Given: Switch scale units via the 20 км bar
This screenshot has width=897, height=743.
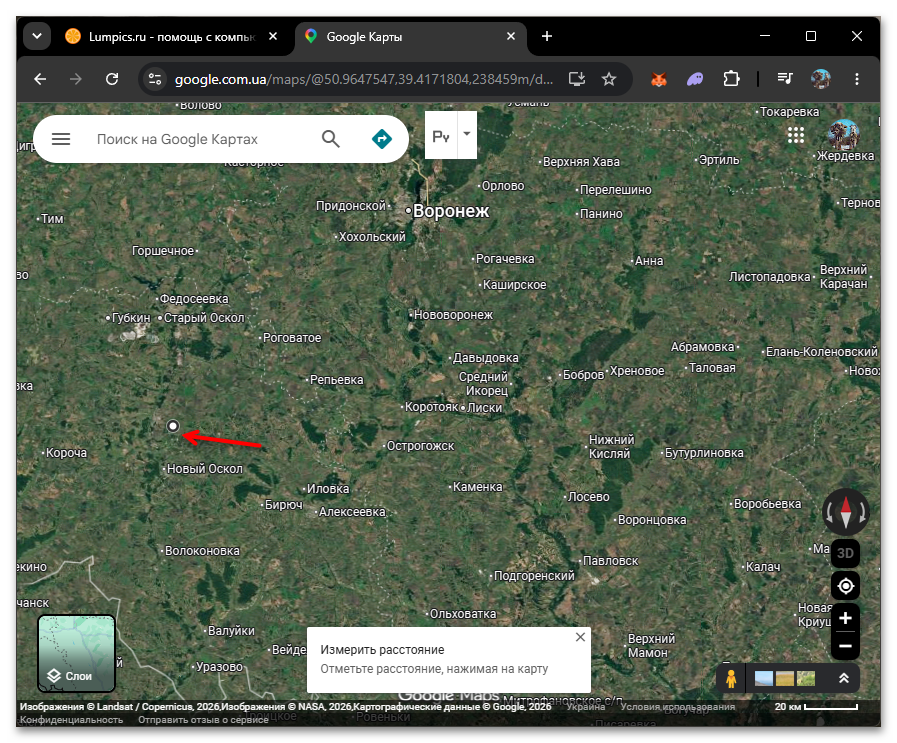Looking at the screenshot, I should [x=816, y=707].
